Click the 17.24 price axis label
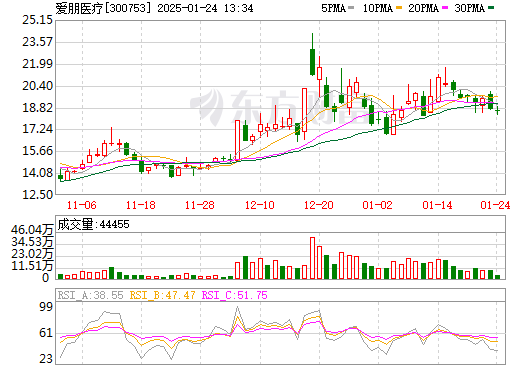This screenshot has height=365, width=520. click(37, 129)
